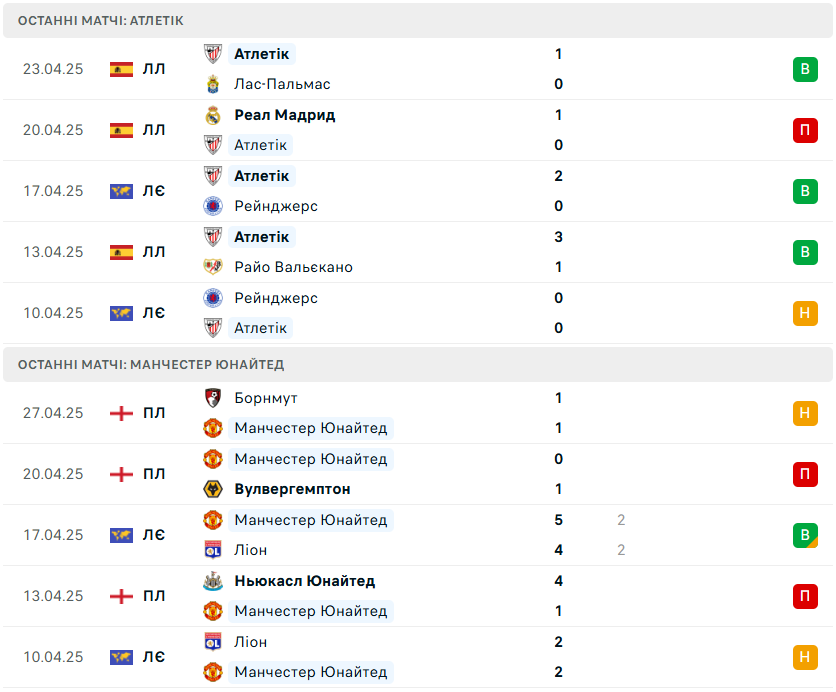Click England flag beside the 27.04.25 match
The image size is (836, 692).
pyautogui.click(x=122, y=413)
